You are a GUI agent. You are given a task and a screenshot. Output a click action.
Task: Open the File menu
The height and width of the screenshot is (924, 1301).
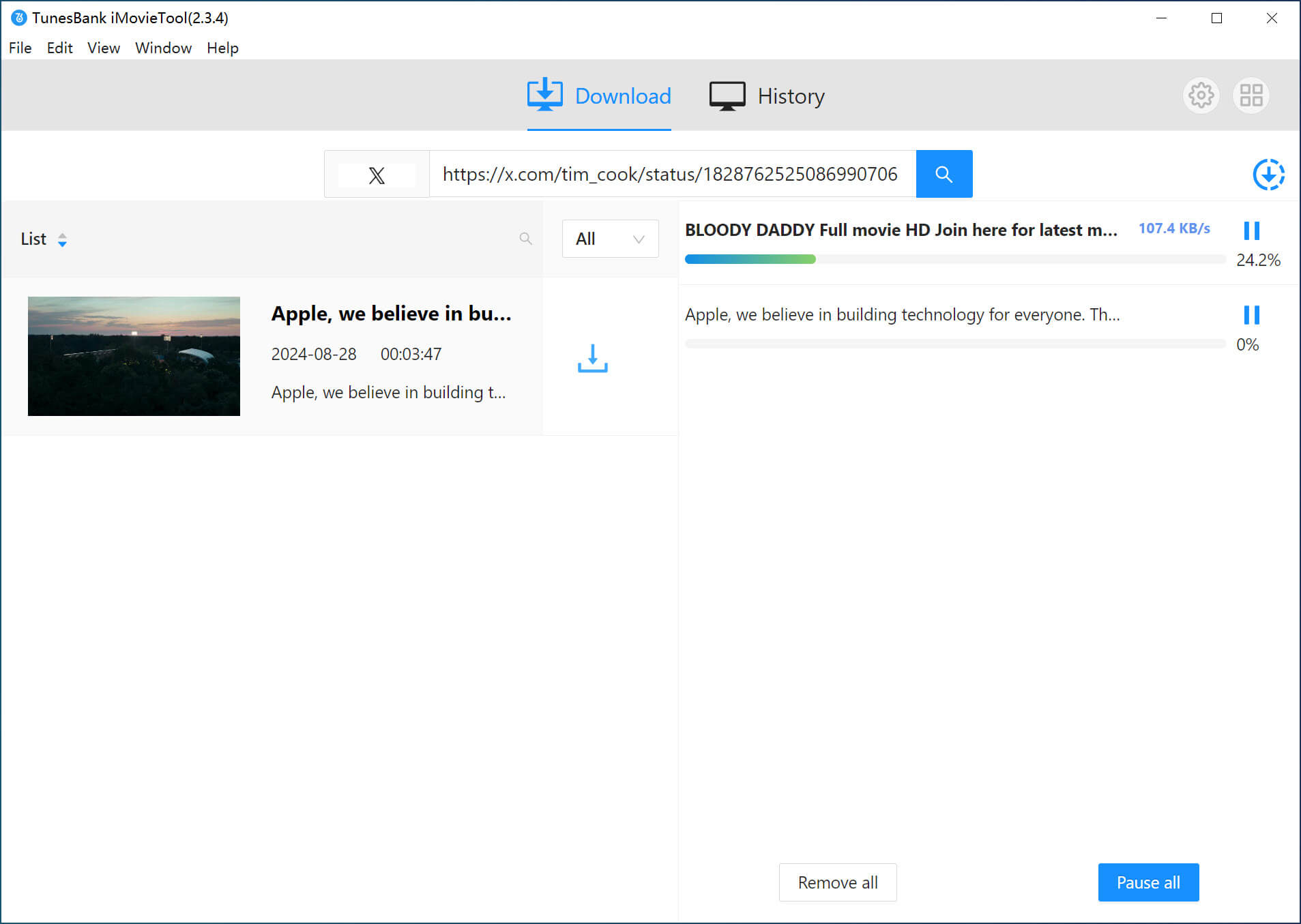(20, 48)
